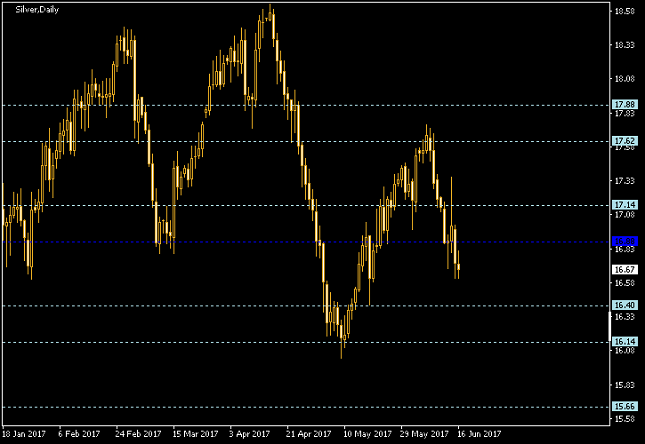Select the 15.66 horizontal level label
This screenshot has height=444, width=645.
tap(625, 407)
